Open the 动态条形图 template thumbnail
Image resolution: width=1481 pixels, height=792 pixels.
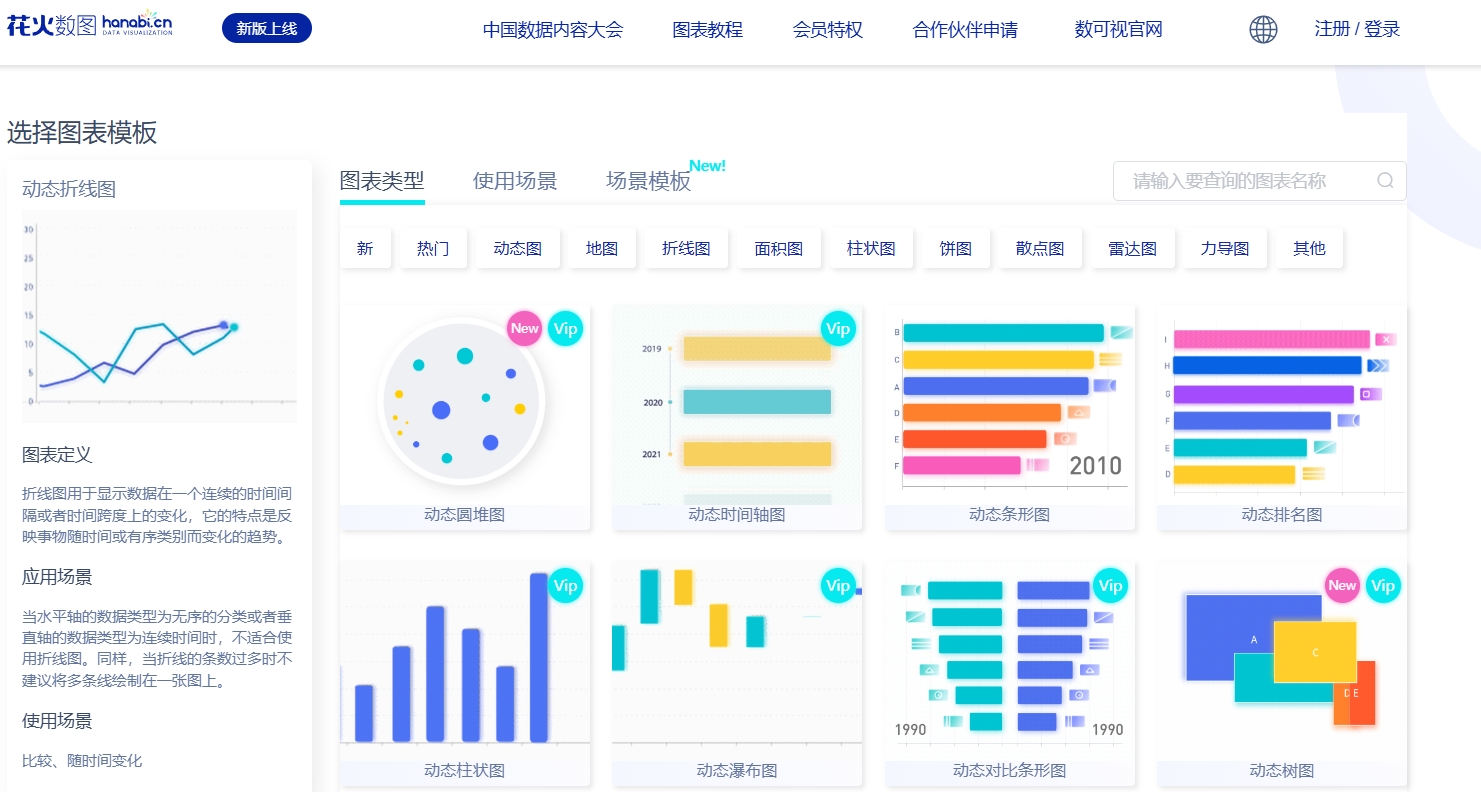point(1010,405)
